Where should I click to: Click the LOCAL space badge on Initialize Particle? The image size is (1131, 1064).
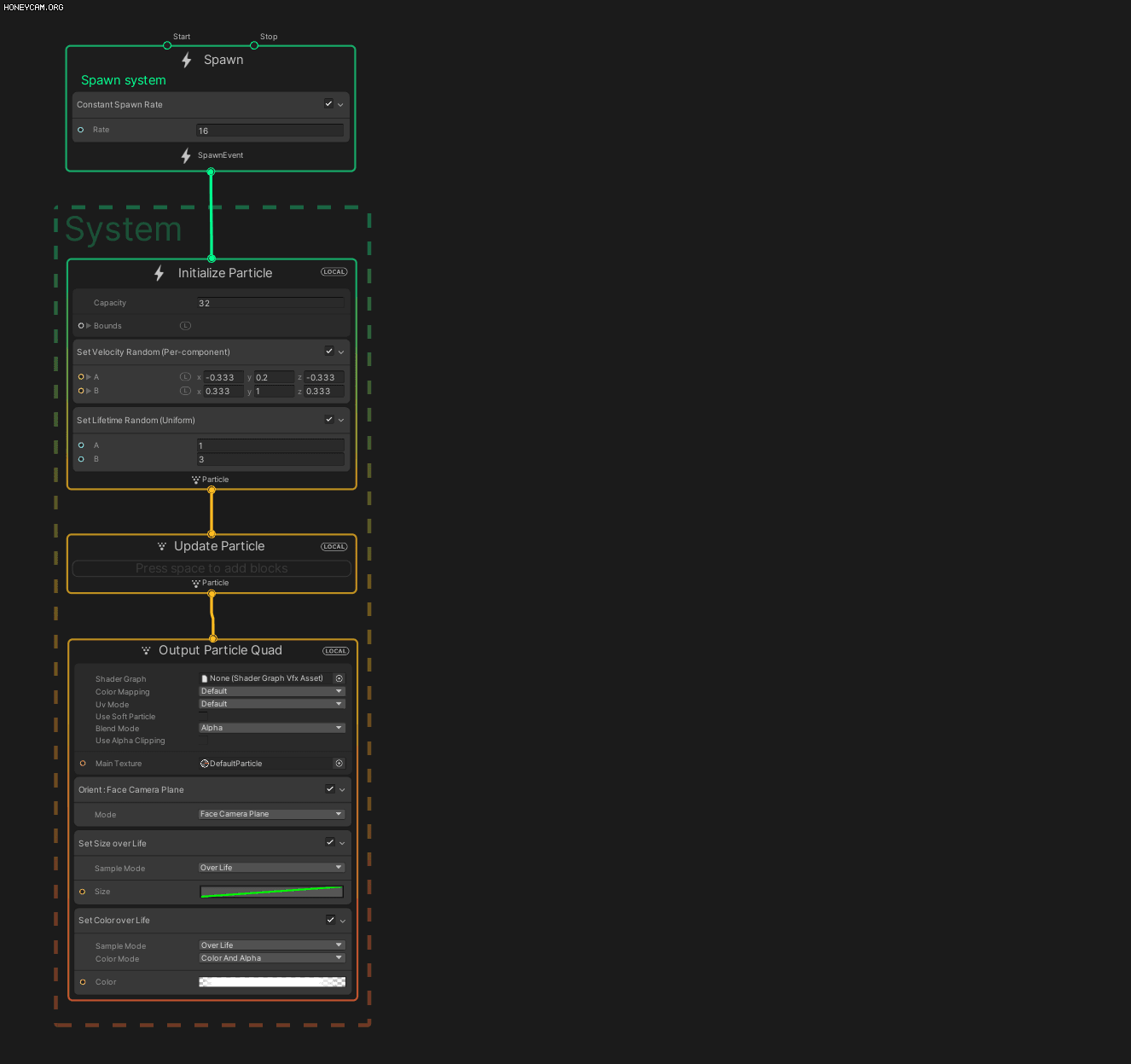click(x=334, y=272)
